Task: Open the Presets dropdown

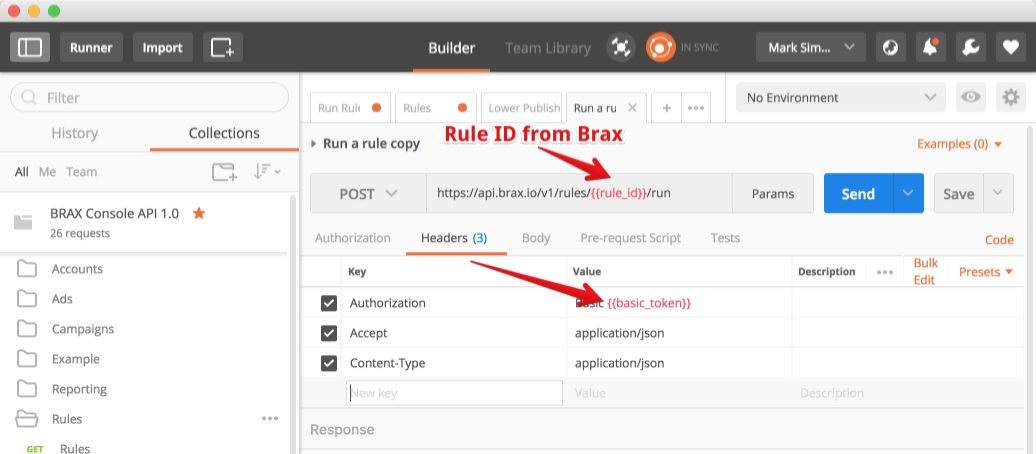Action: pos(986,272)
